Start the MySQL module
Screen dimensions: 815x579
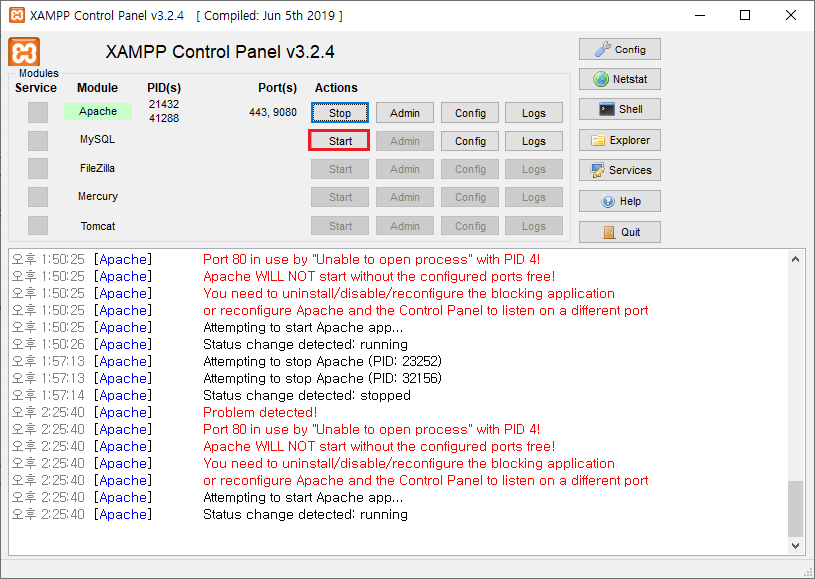click(340, 141)
